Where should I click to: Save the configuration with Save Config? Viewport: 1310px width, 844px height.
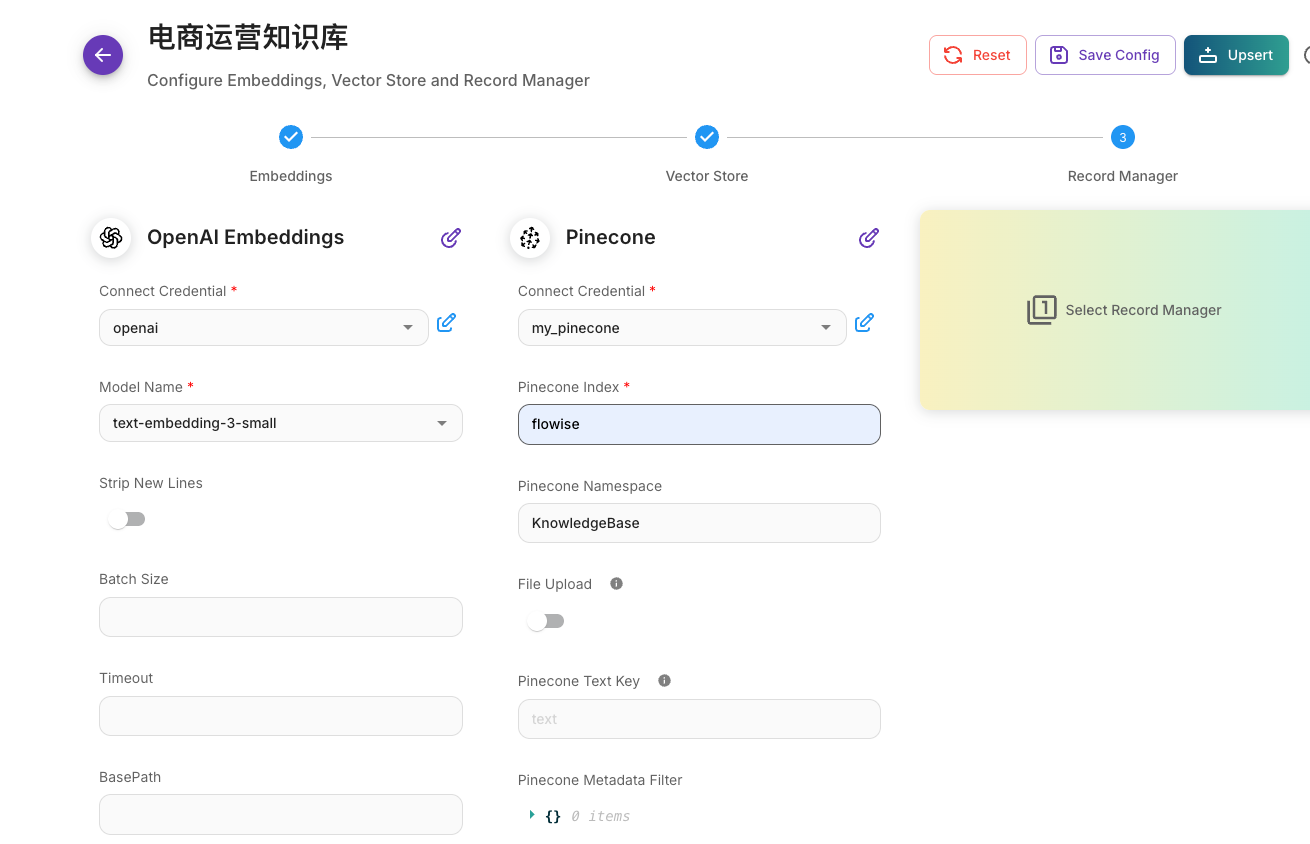tap(1105, 55)
